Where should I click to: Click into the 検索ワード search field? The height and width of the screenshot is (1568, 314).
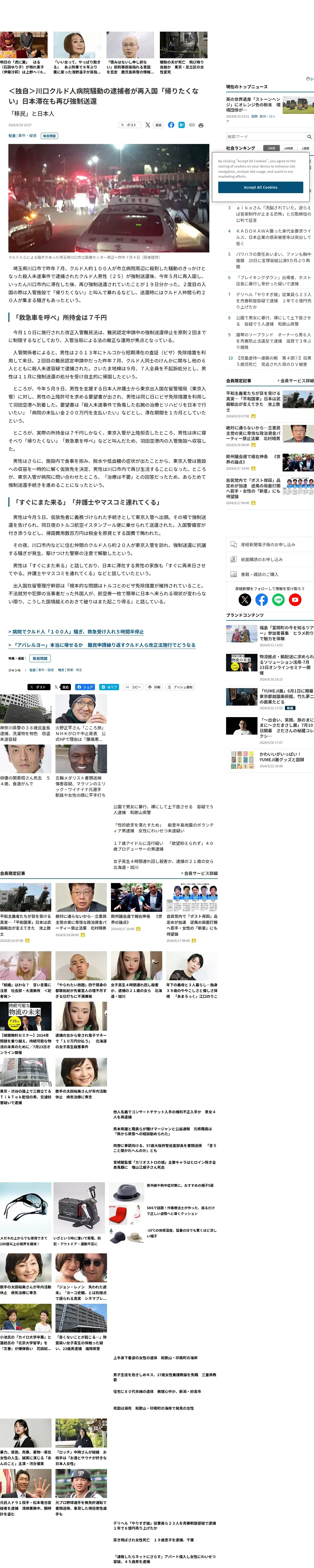pos(265,136)
